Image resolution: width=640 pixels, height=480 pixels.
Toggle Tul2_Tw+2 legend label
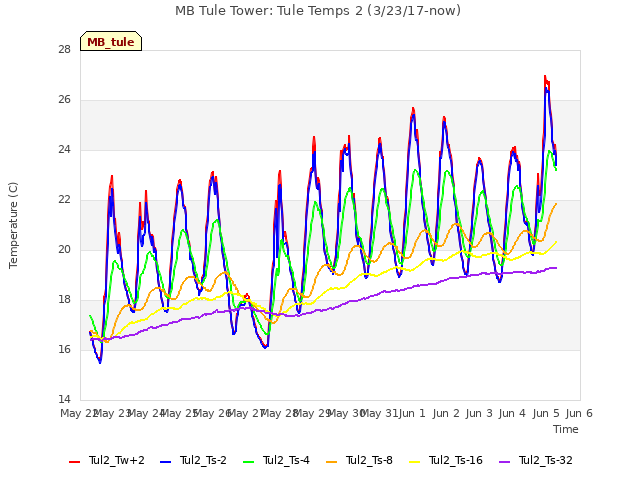click(117, 460)
